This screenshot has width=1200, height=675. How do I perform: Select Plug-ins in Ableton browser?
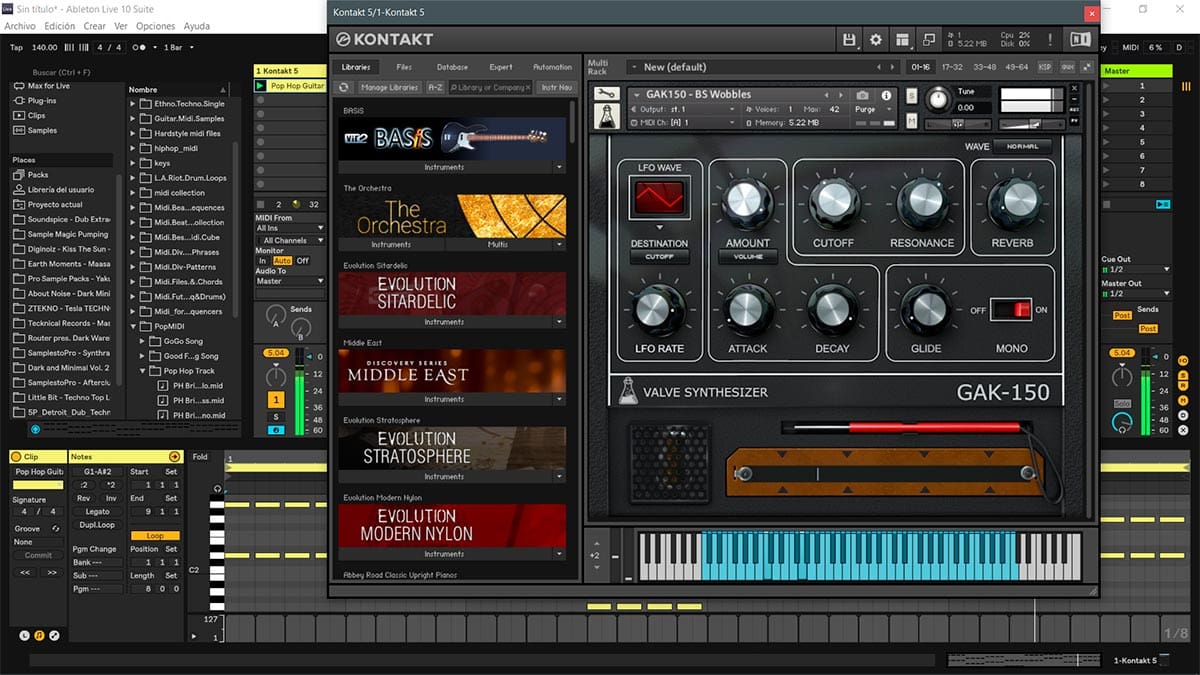(x=42, y=101)
